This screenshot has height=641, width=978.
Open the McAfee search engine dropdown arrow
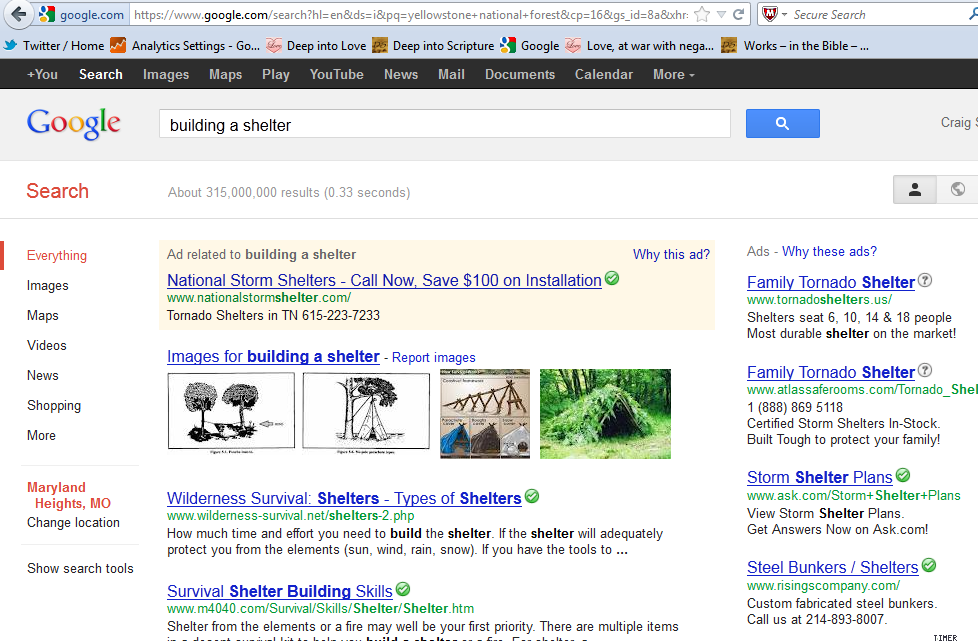coord(785,14)
